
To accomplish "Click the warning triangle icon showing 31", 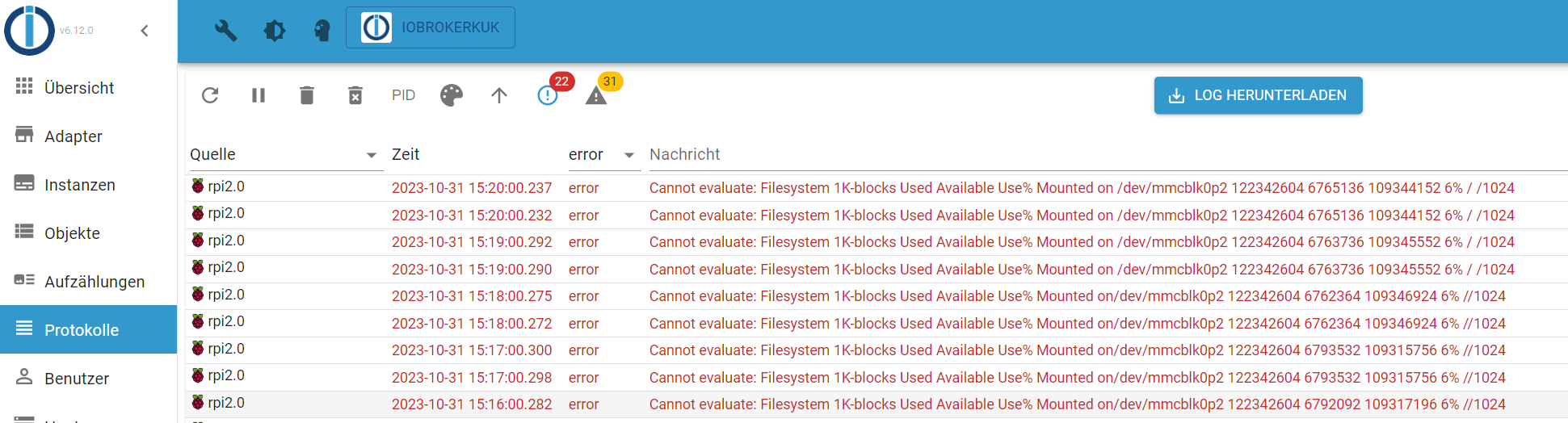I will point(596,95).
